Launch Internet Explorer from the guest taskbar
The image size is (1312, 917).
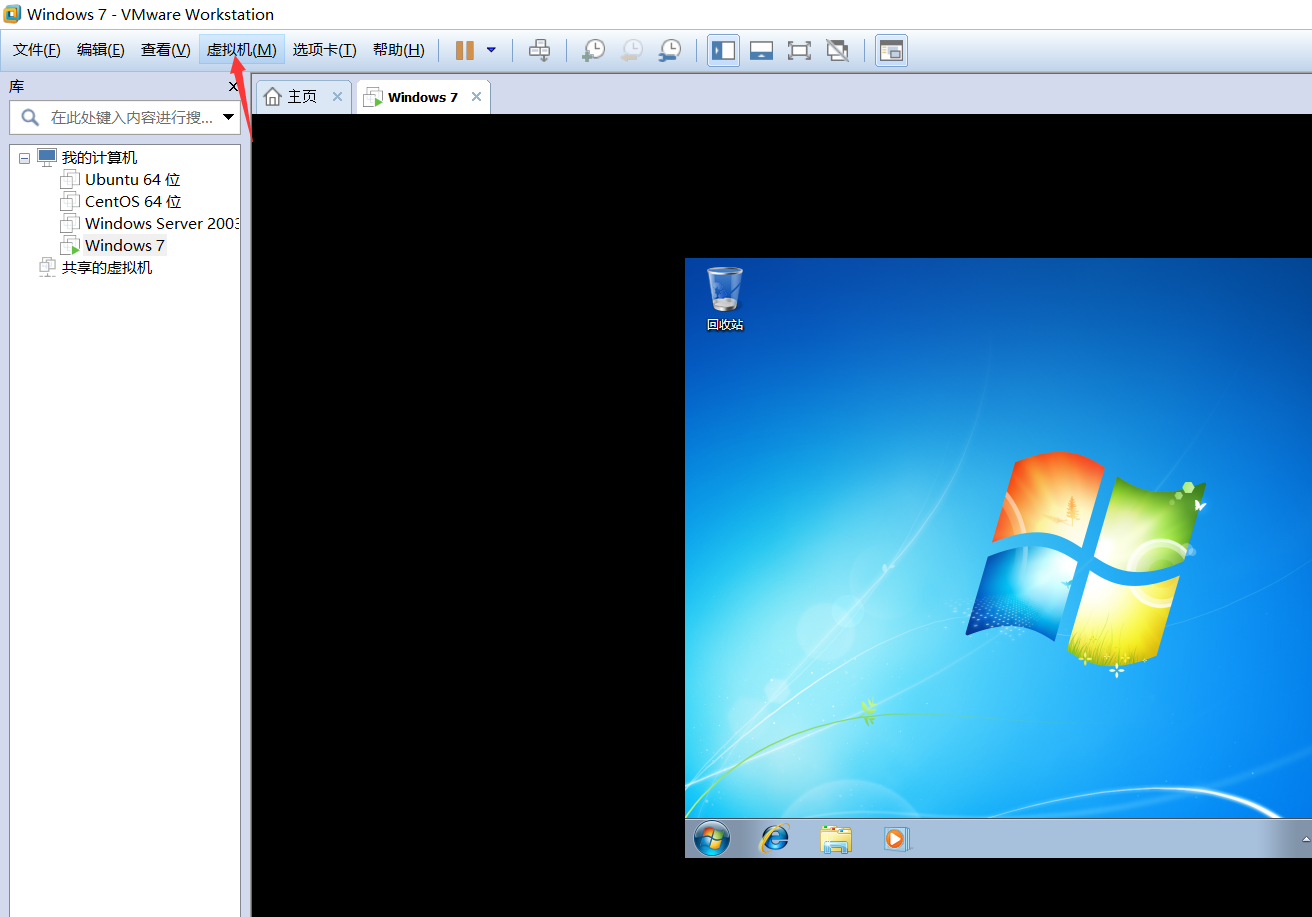[774, 839]
